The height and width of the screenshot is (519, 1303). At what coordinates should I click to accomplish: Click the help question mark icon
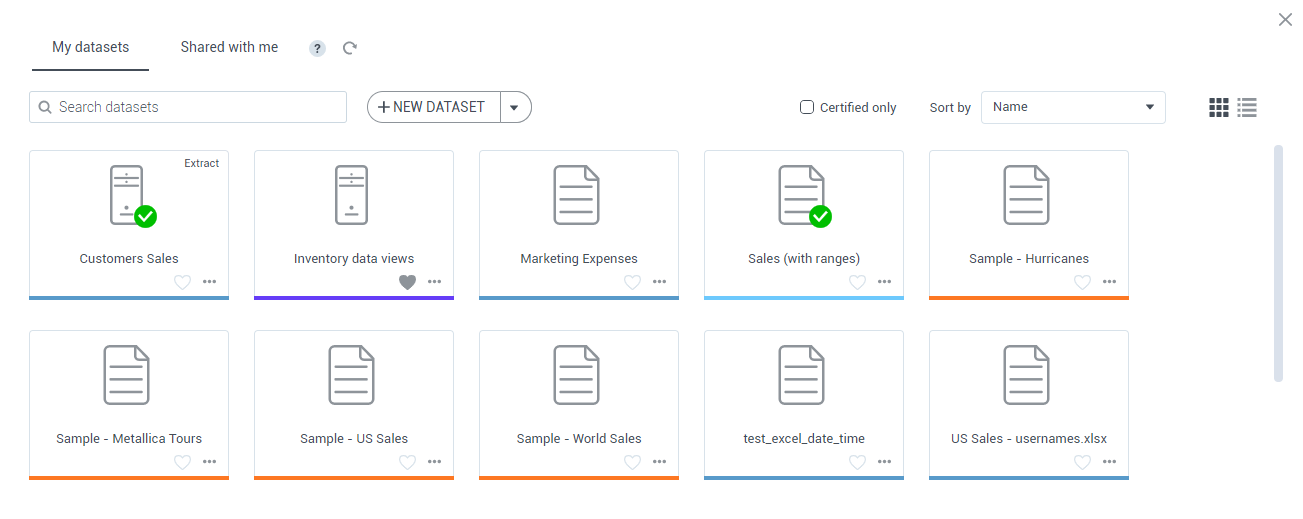click(317, 48)
